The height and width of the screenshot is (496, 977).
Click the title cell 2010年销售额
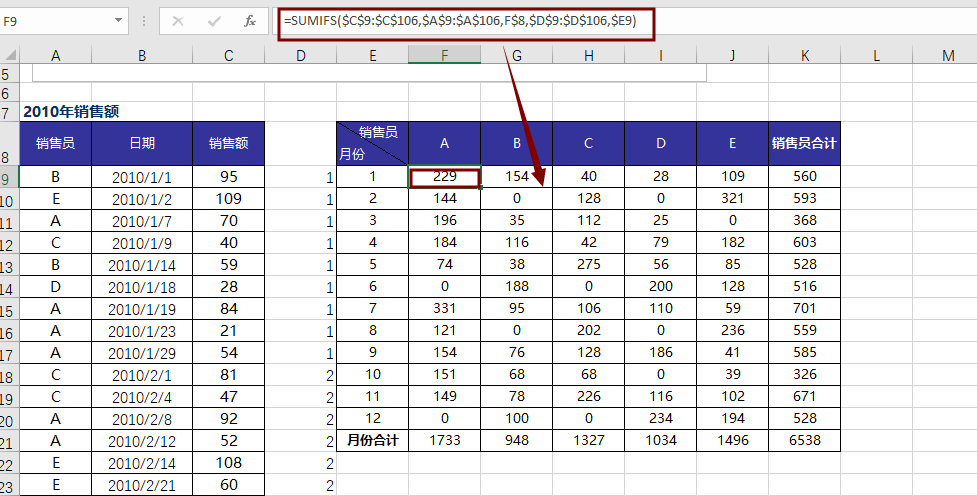(x=70, y=112)
